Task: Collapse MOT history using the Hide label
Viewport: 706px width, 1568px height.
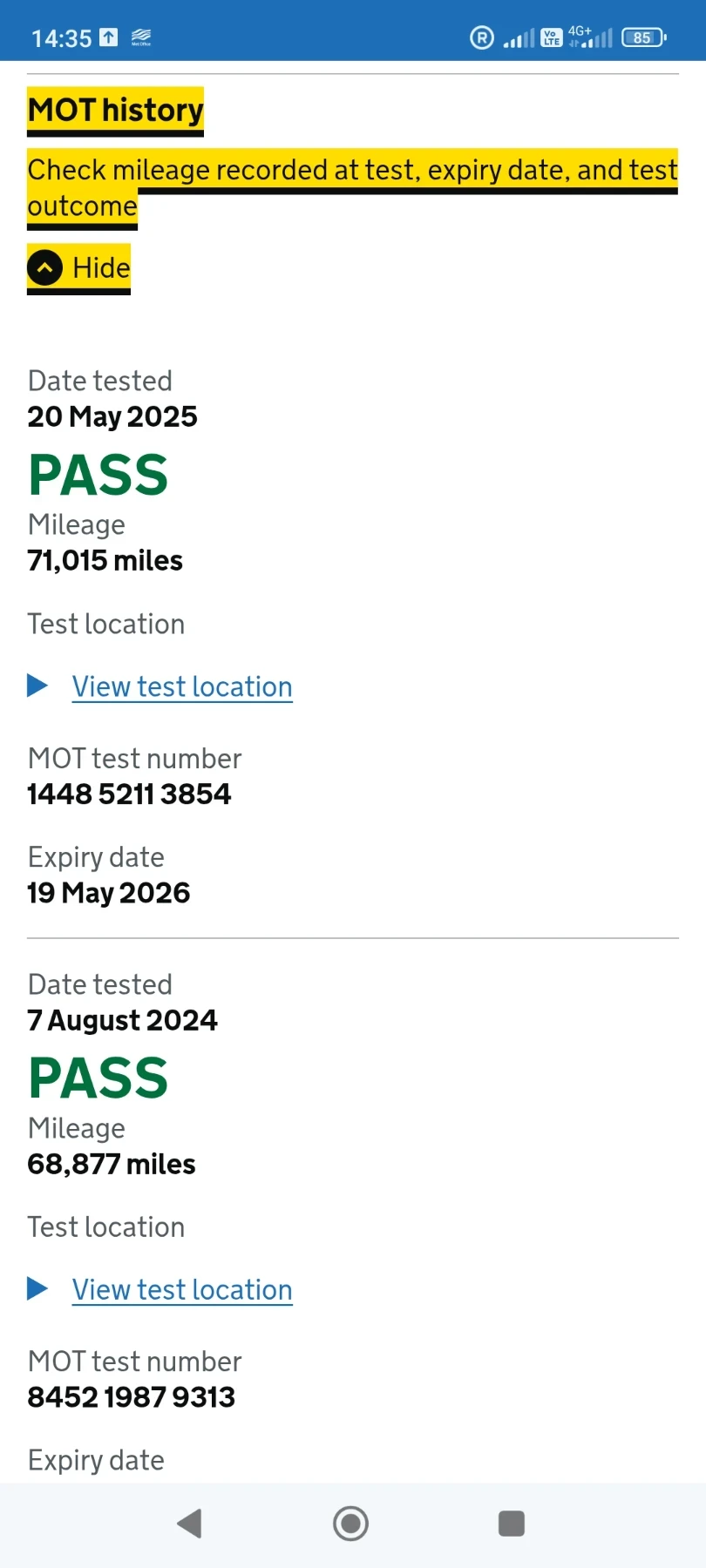Action: (x=101, y=267)
